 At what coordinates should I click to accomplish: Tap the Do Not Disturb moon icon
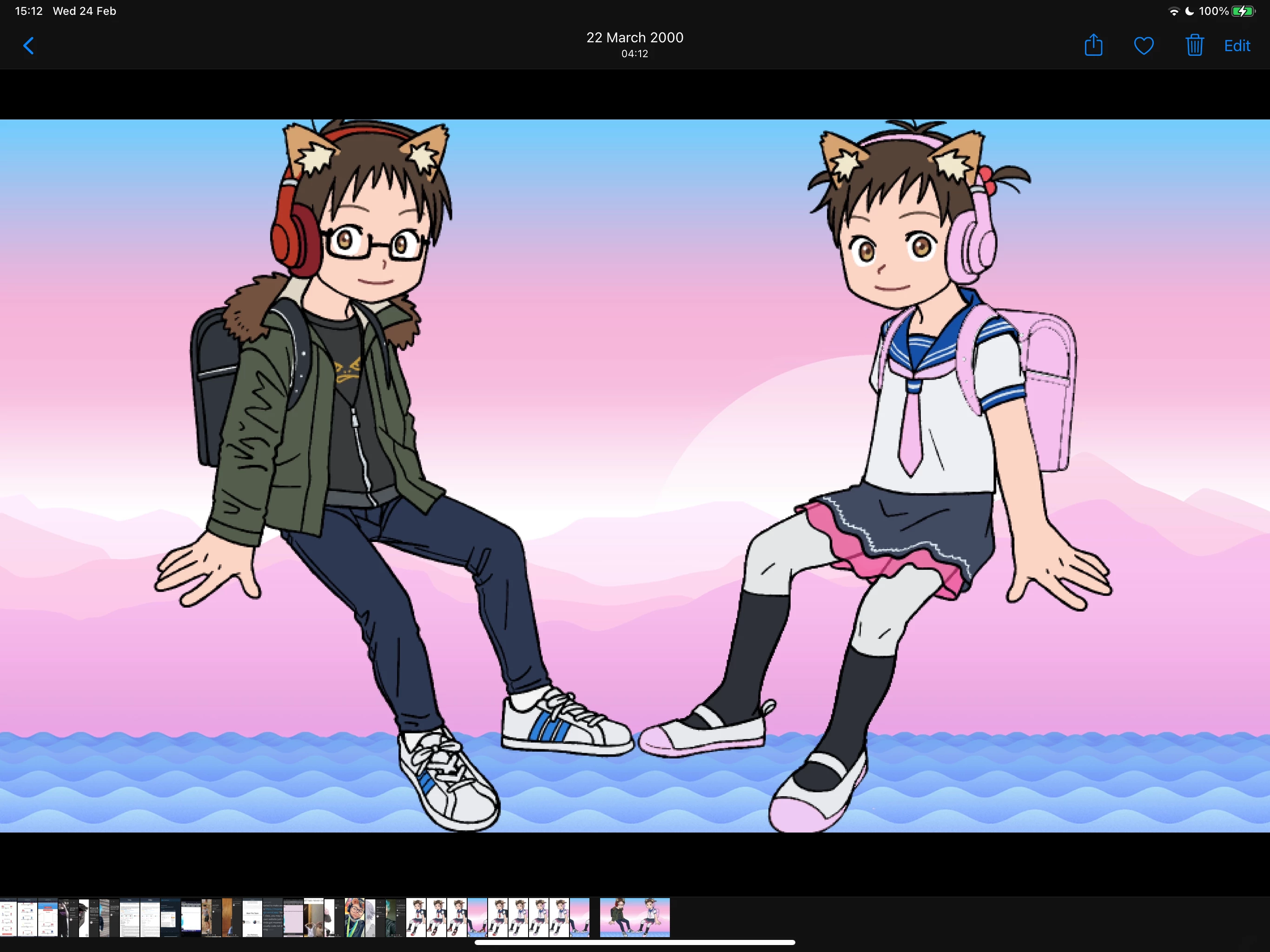pyautogui.click(x=1190, y=12)
